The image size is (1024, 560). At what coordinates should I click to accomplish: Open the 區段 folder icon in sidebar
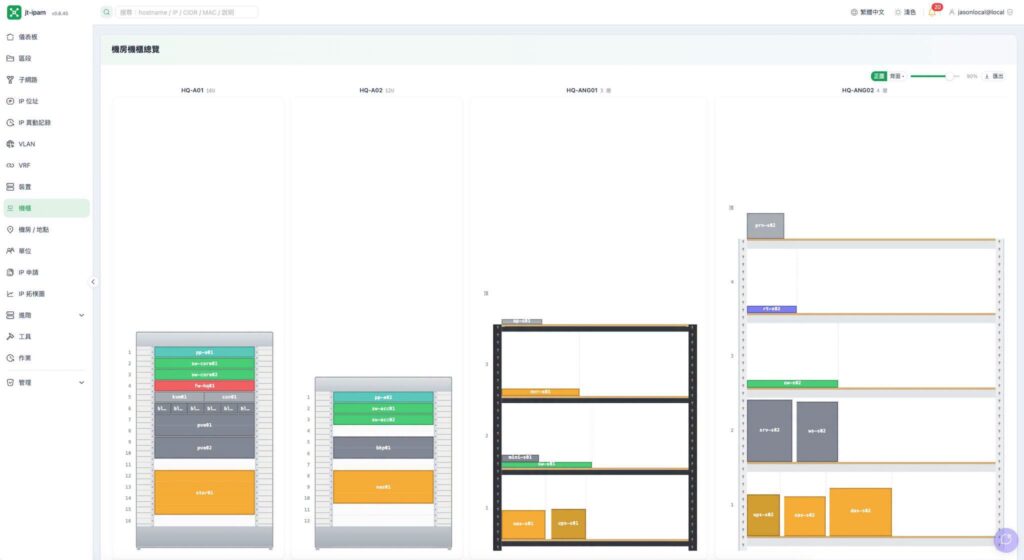point(10,58)
